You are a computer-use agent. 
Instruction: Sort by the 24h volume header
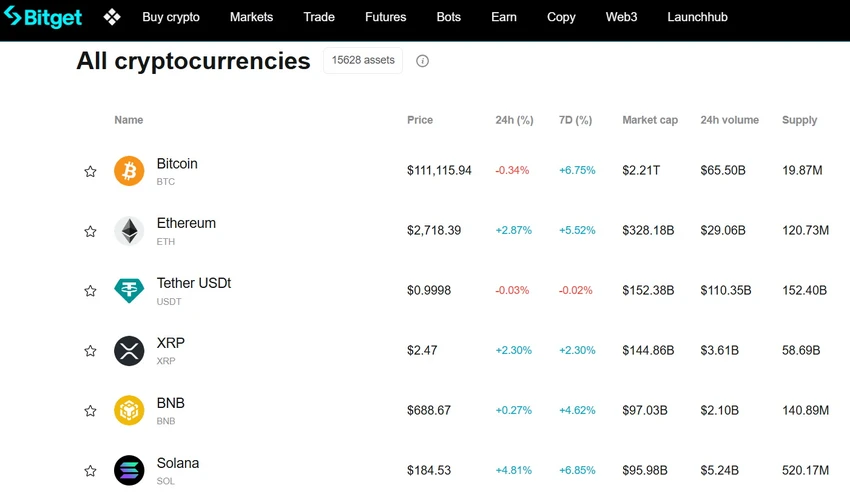click(729, 120)
